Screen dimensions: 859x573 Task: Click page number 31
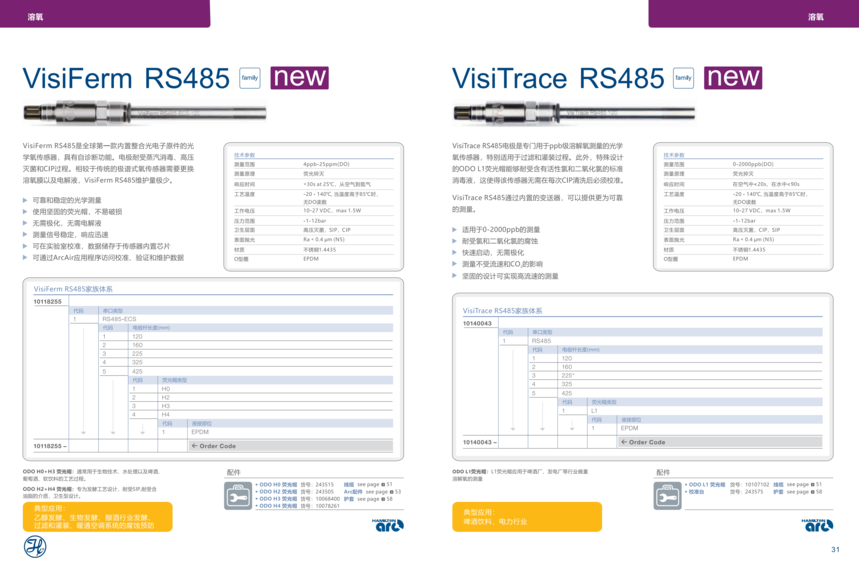click(835, 549)
